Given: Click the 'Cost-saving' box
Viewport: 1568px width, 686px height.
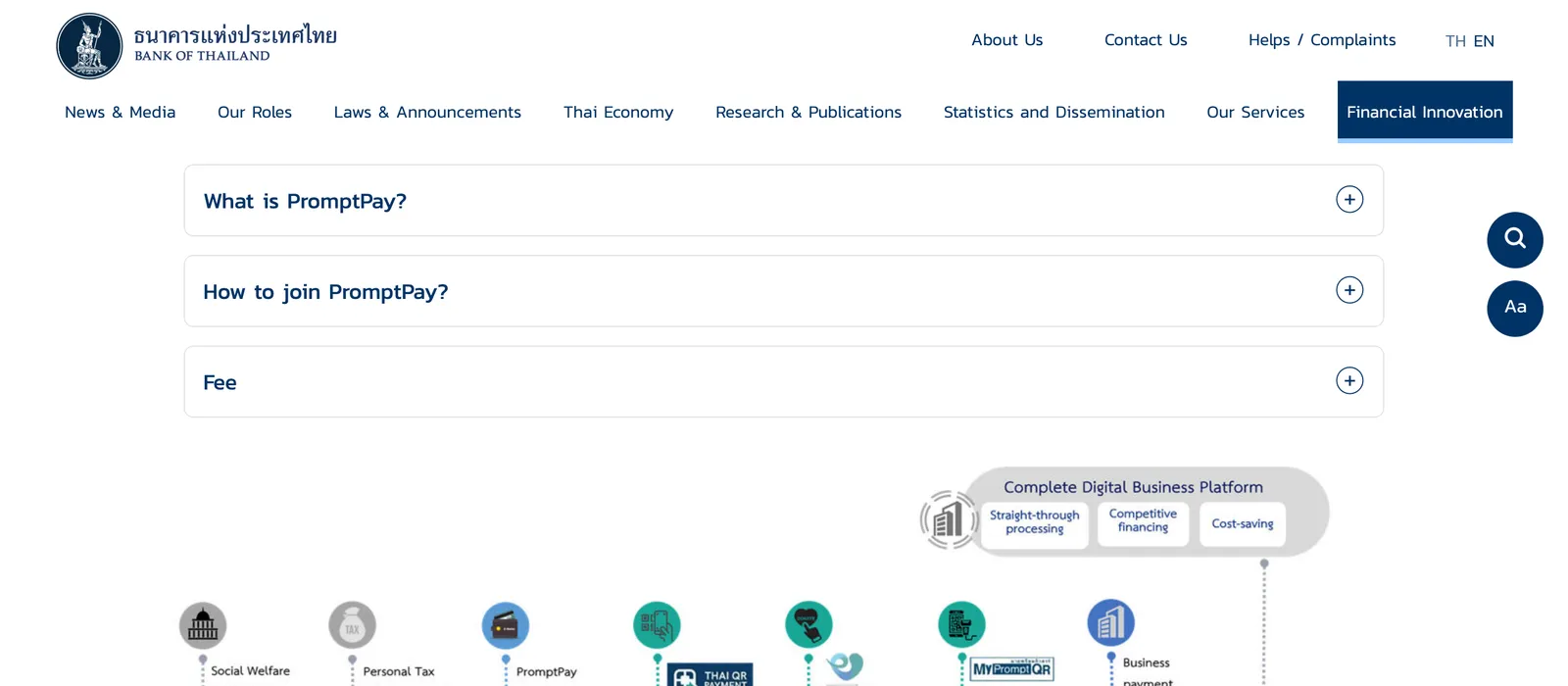Looking at the screenshot, I should (1243, 523).
